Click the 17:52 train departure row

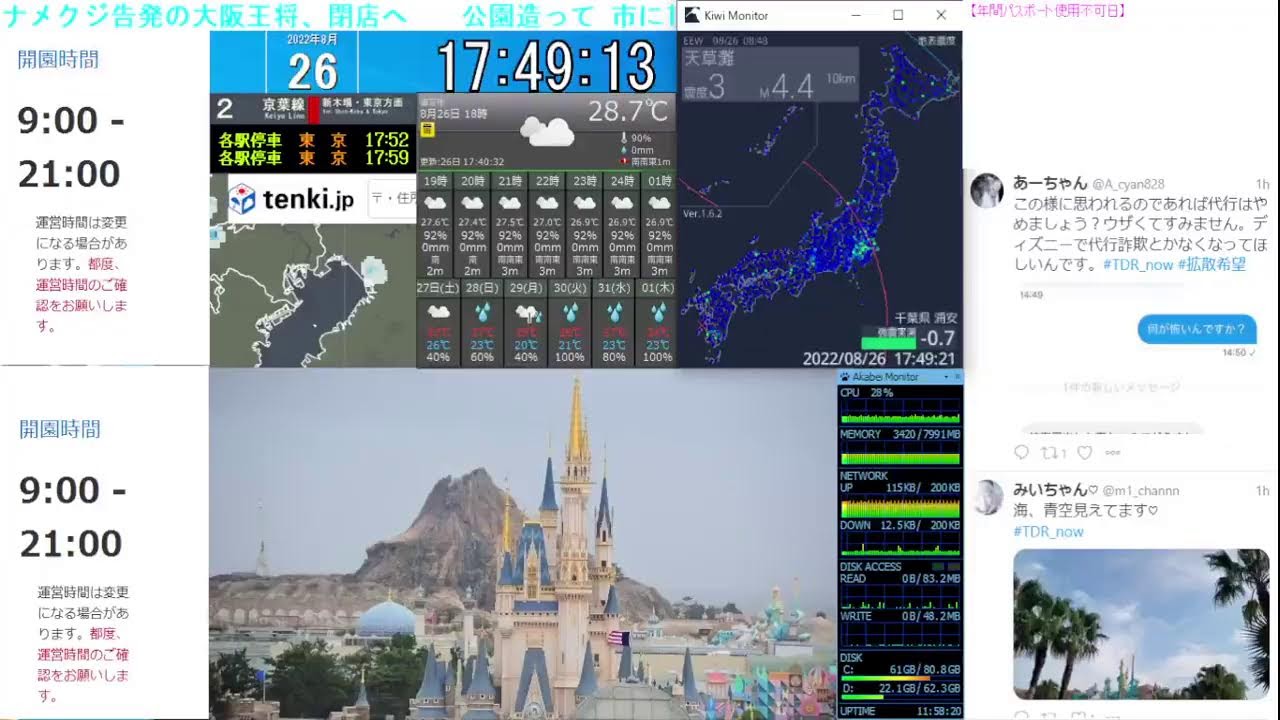coord(313,140)
